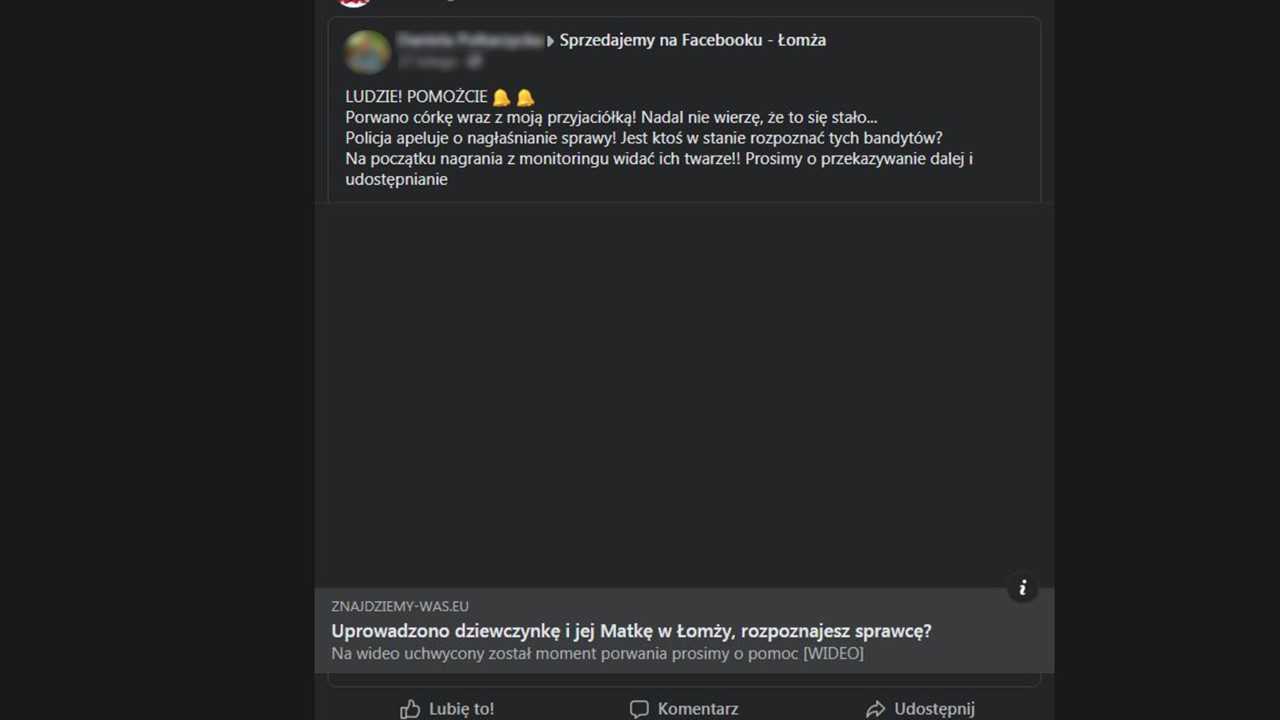Image resolution: width=1280 pixels, height=720 pixels.
Task: Open headline Uprowadzono dziewczynkę i jej Matkę
Action: [631, 631]
